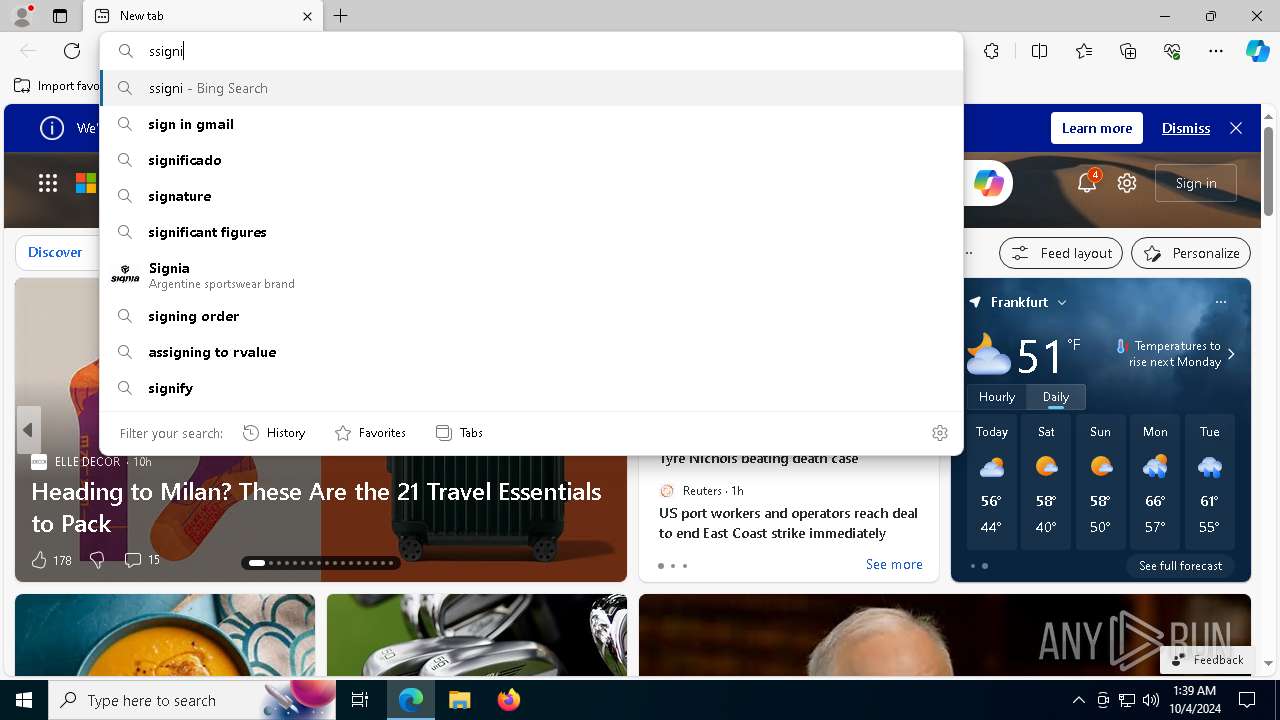The image size is (1280, 720).
Task: Toggle the split screen icon
Action: click(x=1039, y=51)
